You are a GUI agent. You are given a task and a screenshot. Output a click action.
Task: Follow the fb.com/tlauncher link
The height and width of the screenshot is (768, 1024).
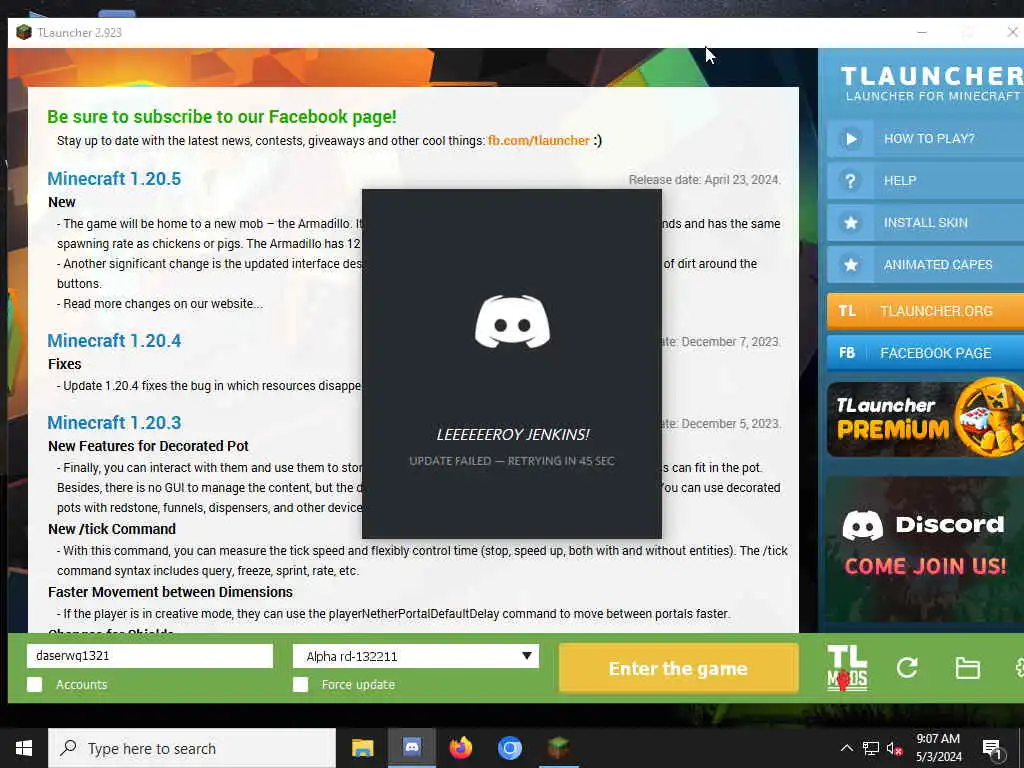[539, 140]
